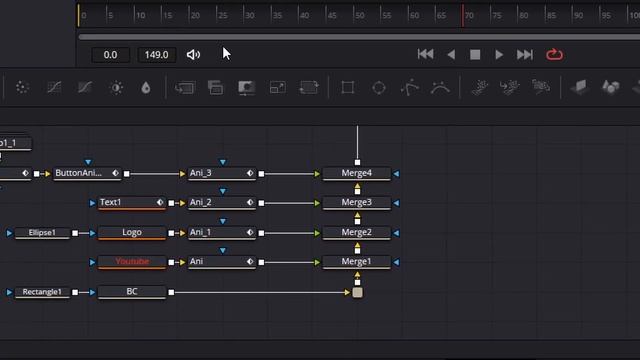The height and width of the screenshot is (360, 640).
Task: Add a Brightness Contrast node from toolbar
Action: coord(116,87)
